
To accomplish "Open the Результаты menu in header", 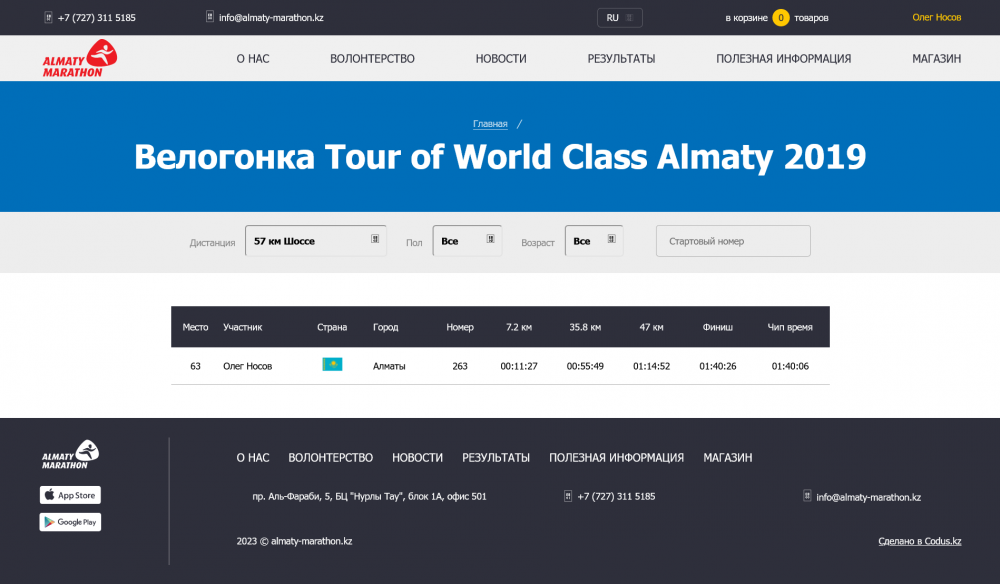I will click(621, 59).
